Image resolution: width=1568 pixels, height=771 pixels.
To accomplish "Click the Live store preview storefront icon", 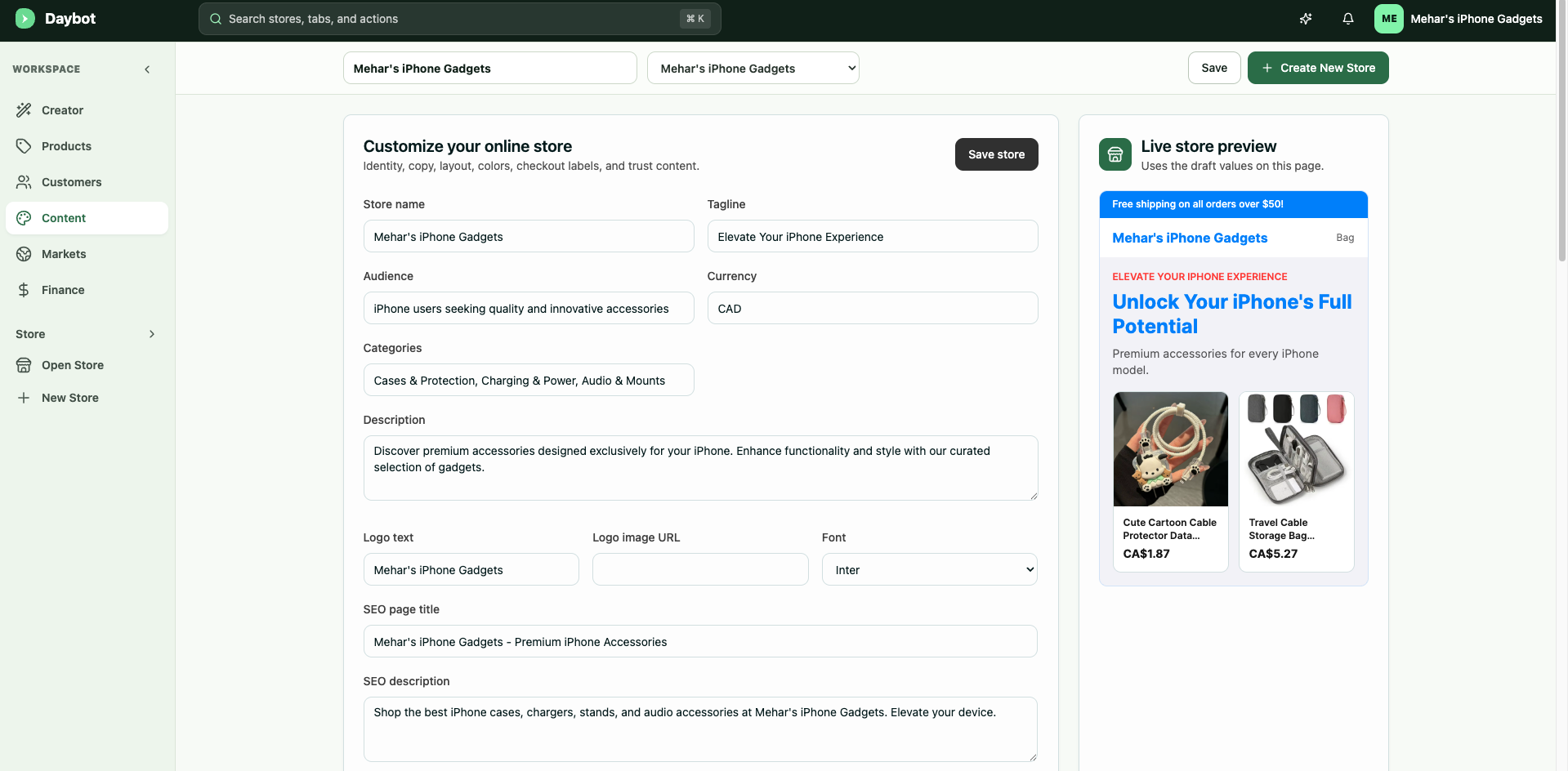I will click(1115, 154).
